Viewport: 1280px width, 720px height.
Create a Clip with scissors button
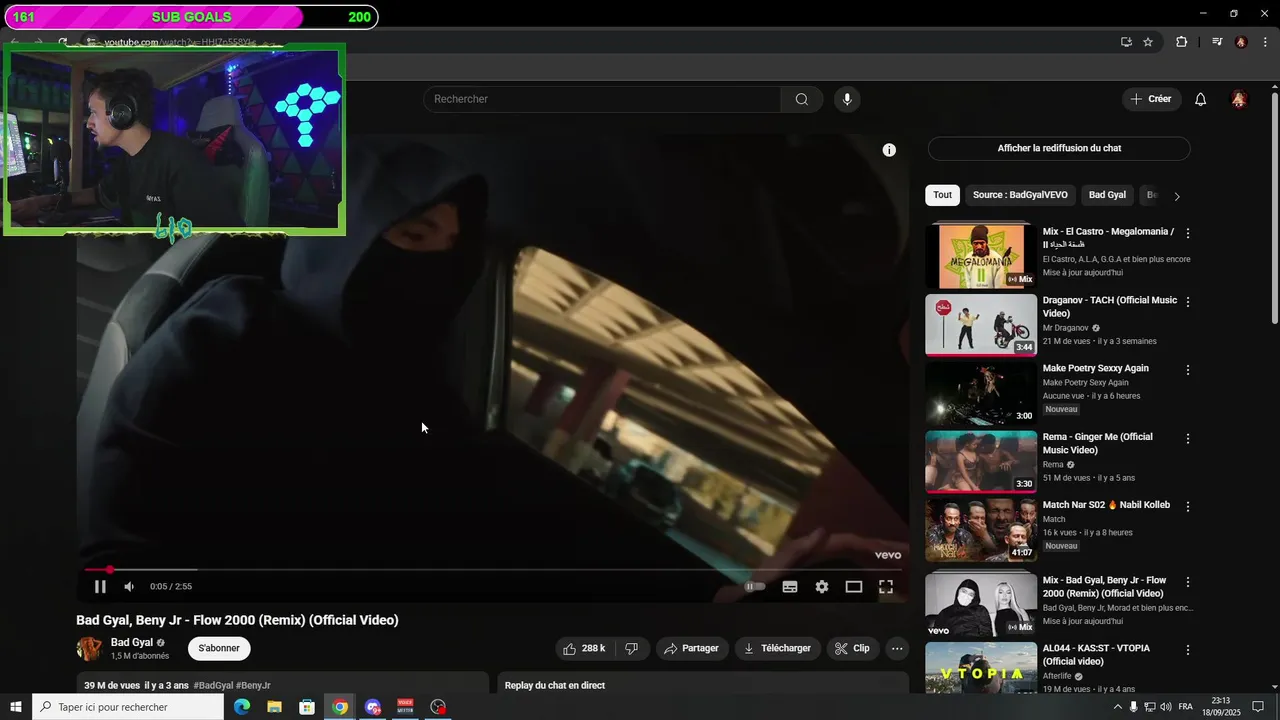[x=853, y=648]
